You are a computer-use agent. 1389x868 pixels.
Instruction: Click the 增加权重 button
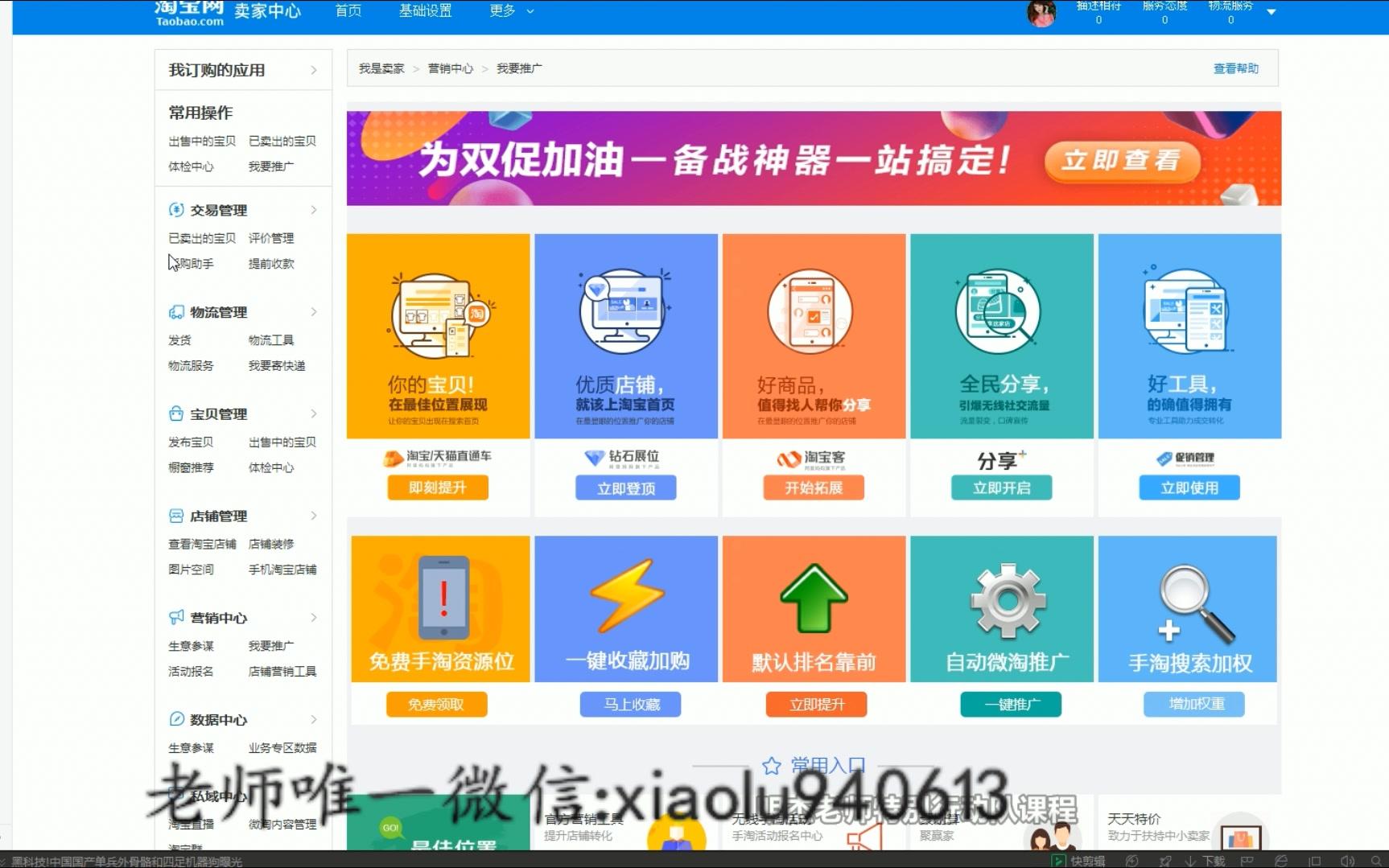1194,705
